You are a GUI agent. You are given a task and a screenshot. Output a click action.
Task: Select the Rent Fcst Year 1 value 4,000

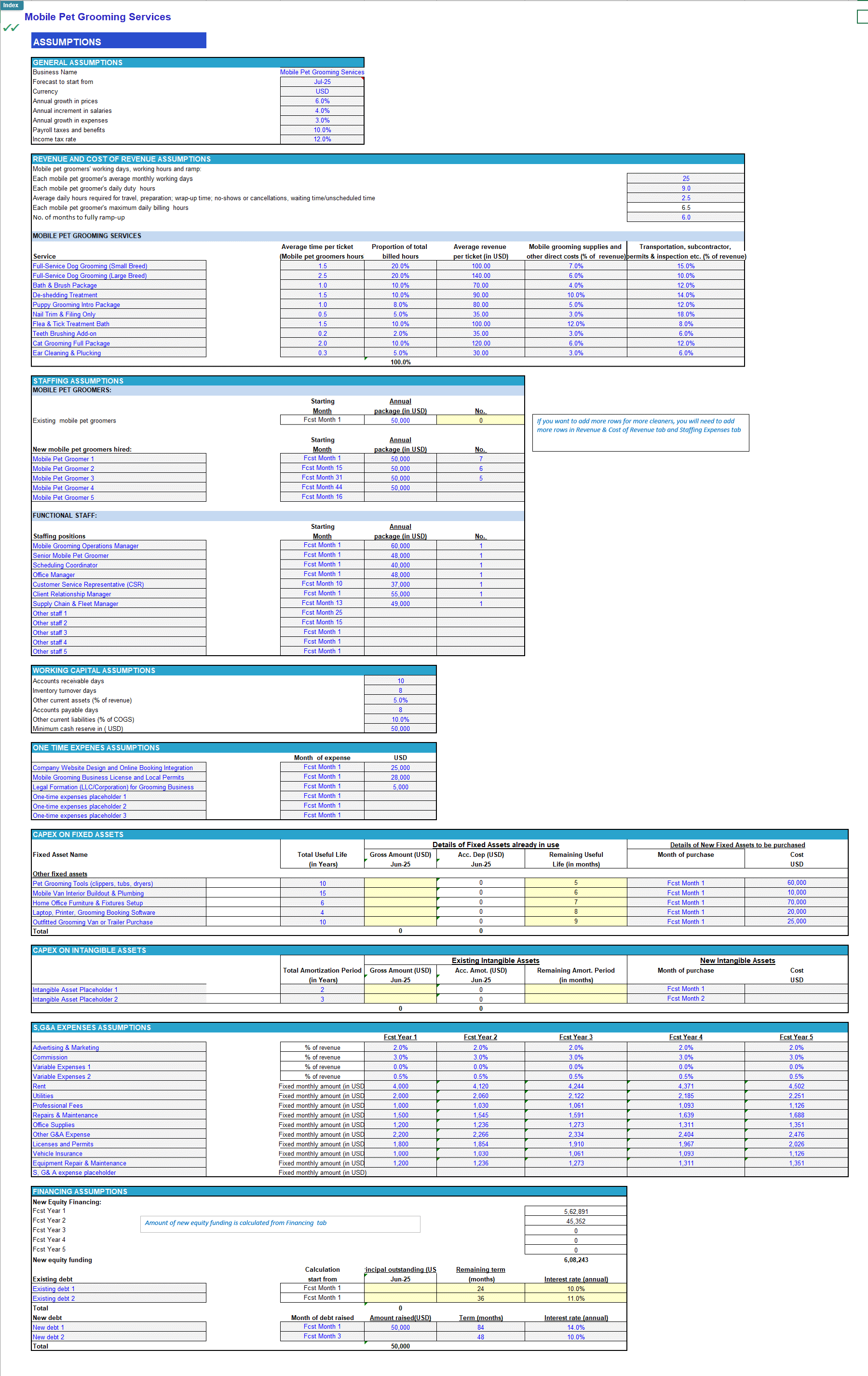[400, 1087]
